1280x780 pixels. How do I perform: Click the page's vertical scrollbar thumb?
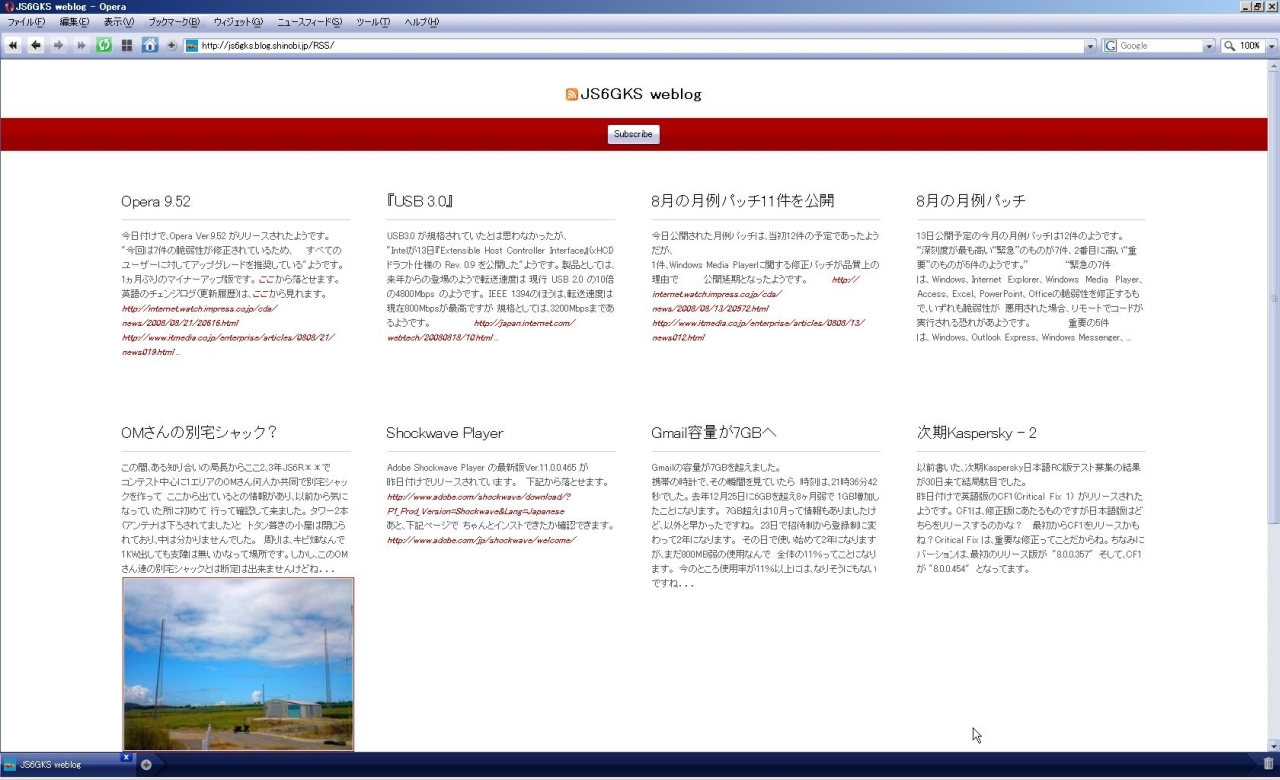coord(1273,297)
